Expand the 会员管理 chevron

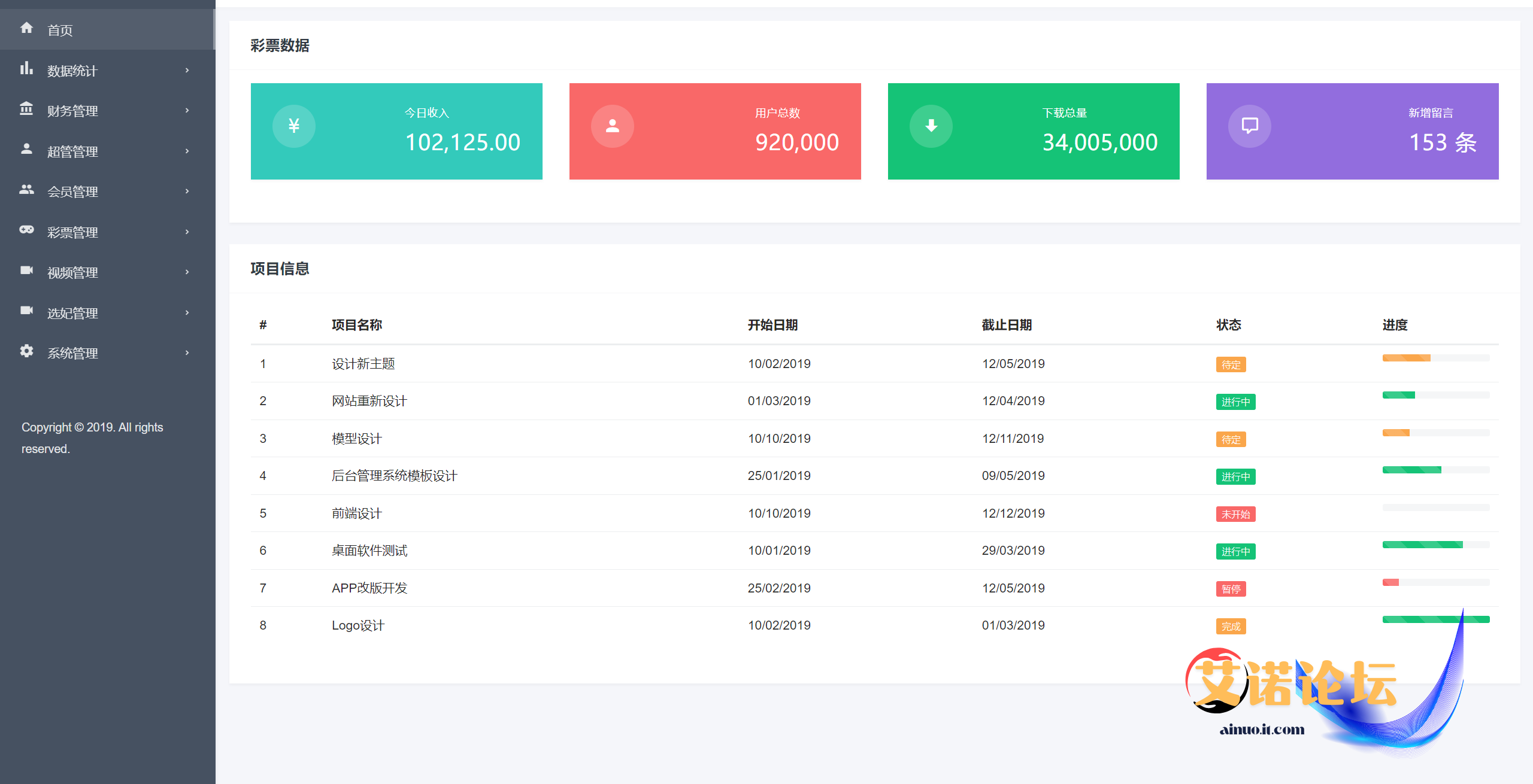[x=187, y=192]
